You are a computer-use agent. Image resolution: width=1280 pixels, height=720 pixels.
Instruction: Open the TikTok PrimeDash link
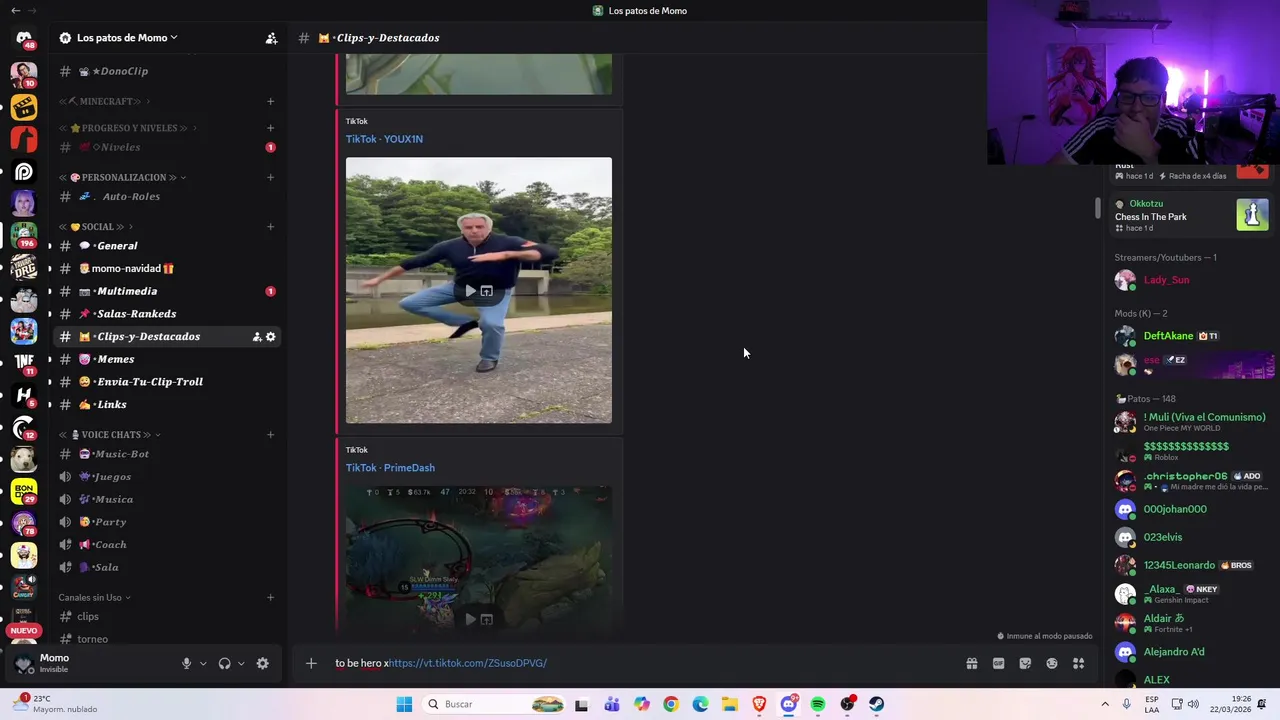coord(390,468)
